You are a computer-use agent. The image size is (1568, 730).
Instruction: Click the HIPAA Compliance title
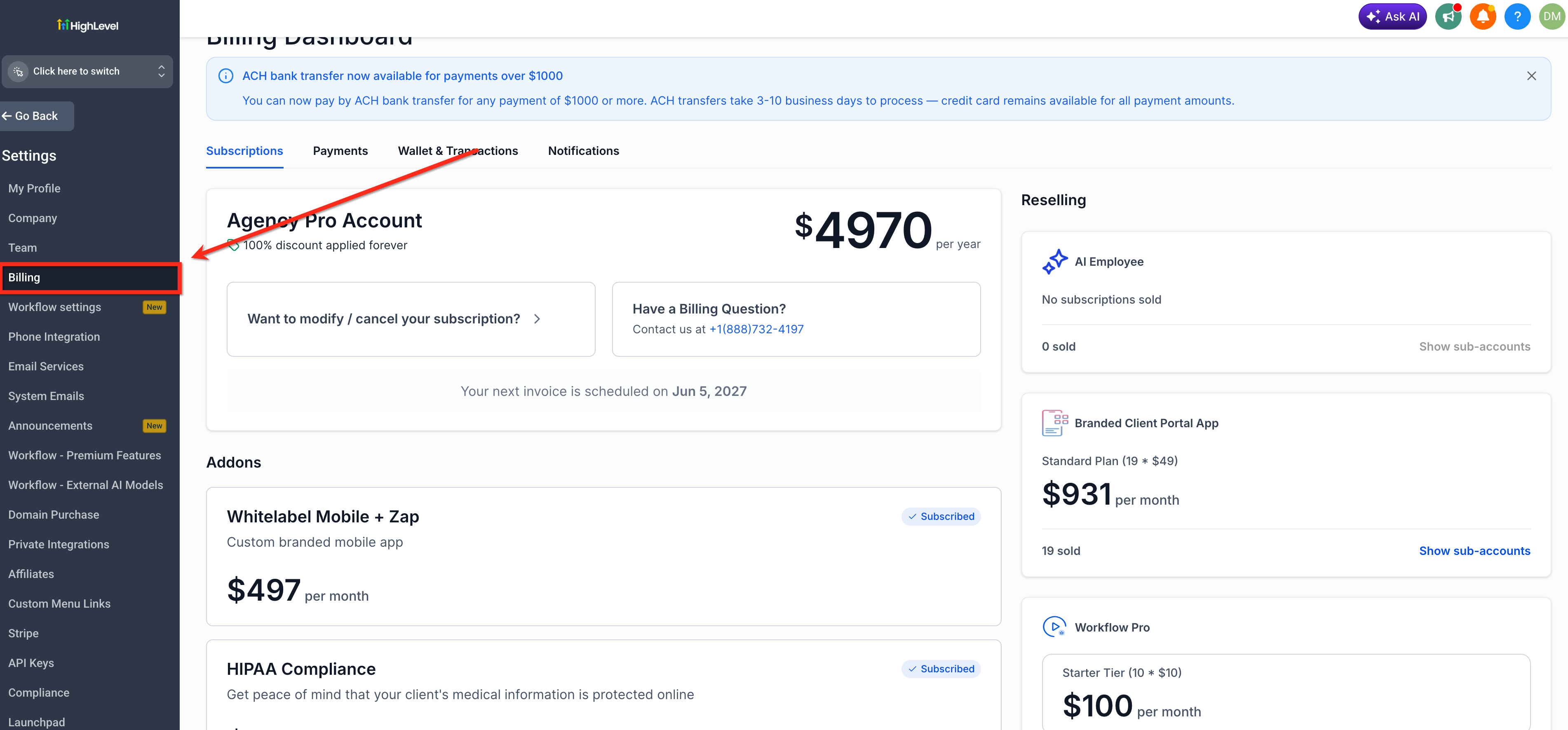301,669
